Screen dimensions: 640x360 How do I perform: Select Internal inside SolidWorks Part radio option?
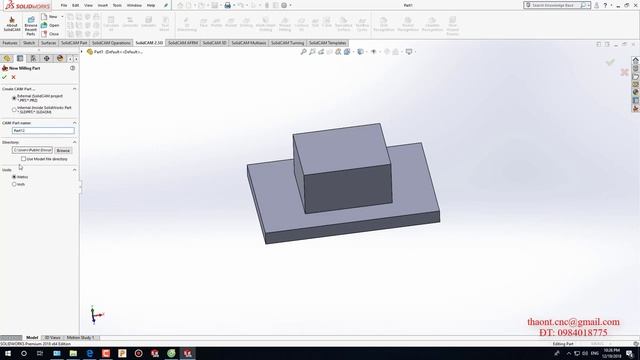(x=14, y=110)
